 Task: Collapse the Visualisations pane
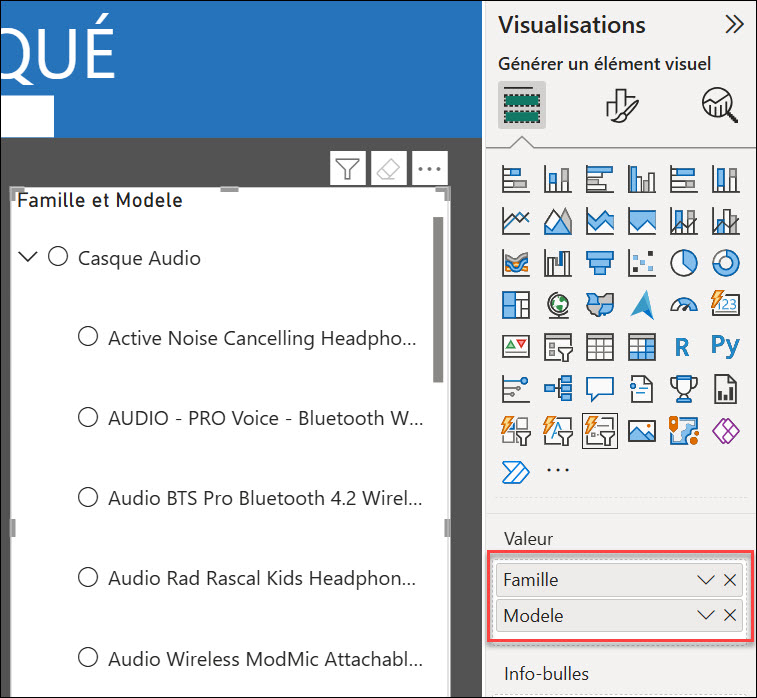(734, 25)
